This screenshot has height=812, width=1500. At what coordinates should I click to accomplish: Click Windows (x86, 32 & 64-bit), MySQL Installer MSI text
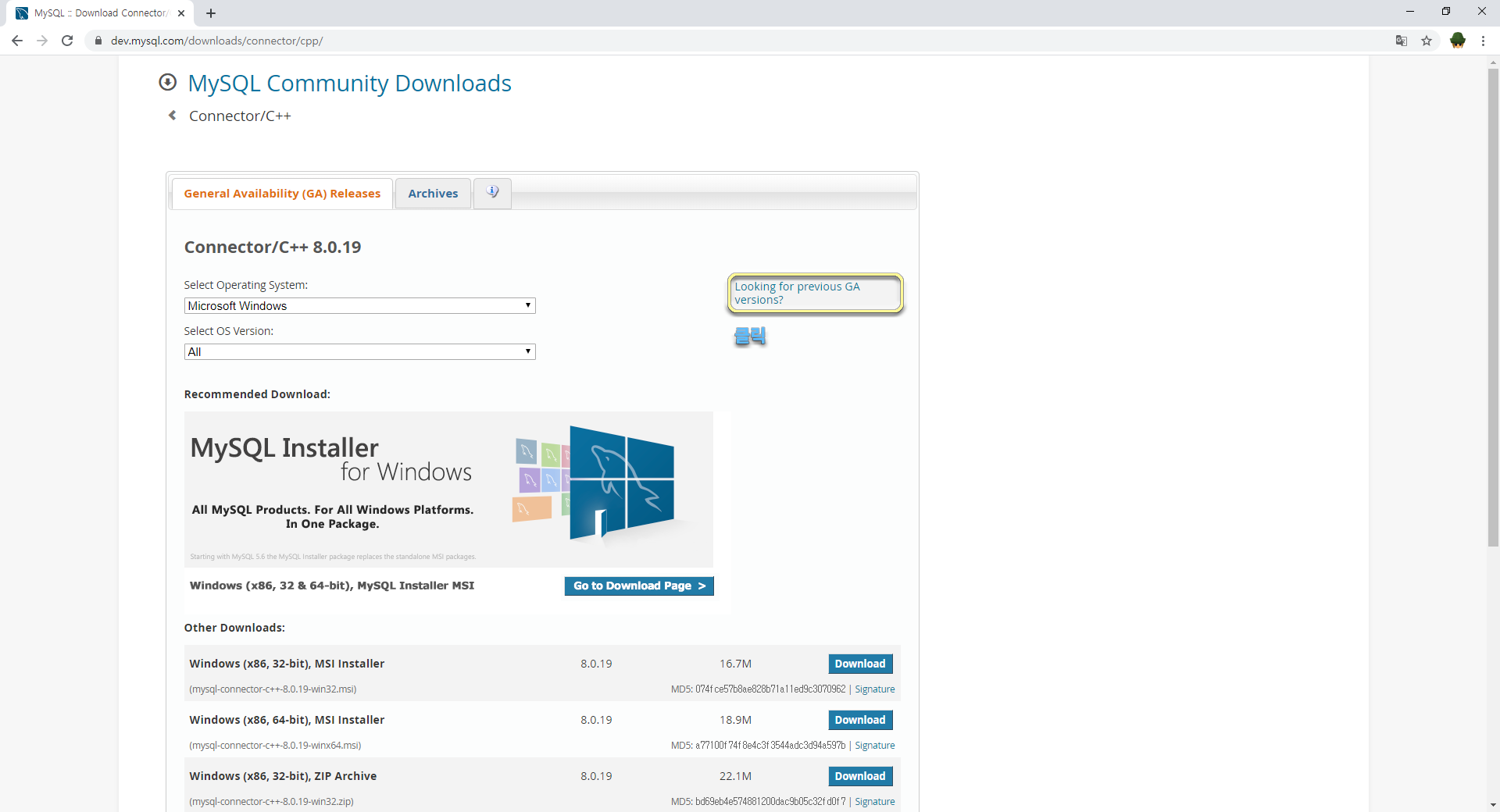tap(332, 586)
